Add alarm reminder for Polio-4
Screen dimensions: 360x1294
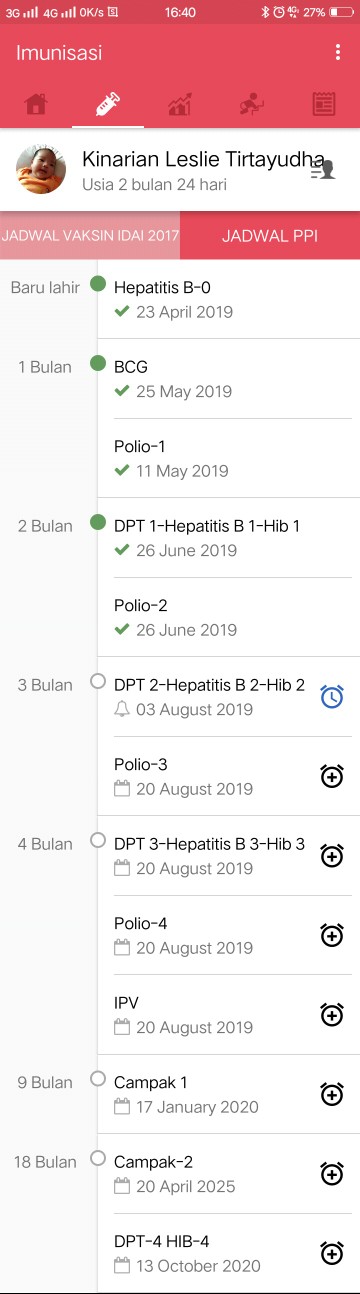point(332,935)
